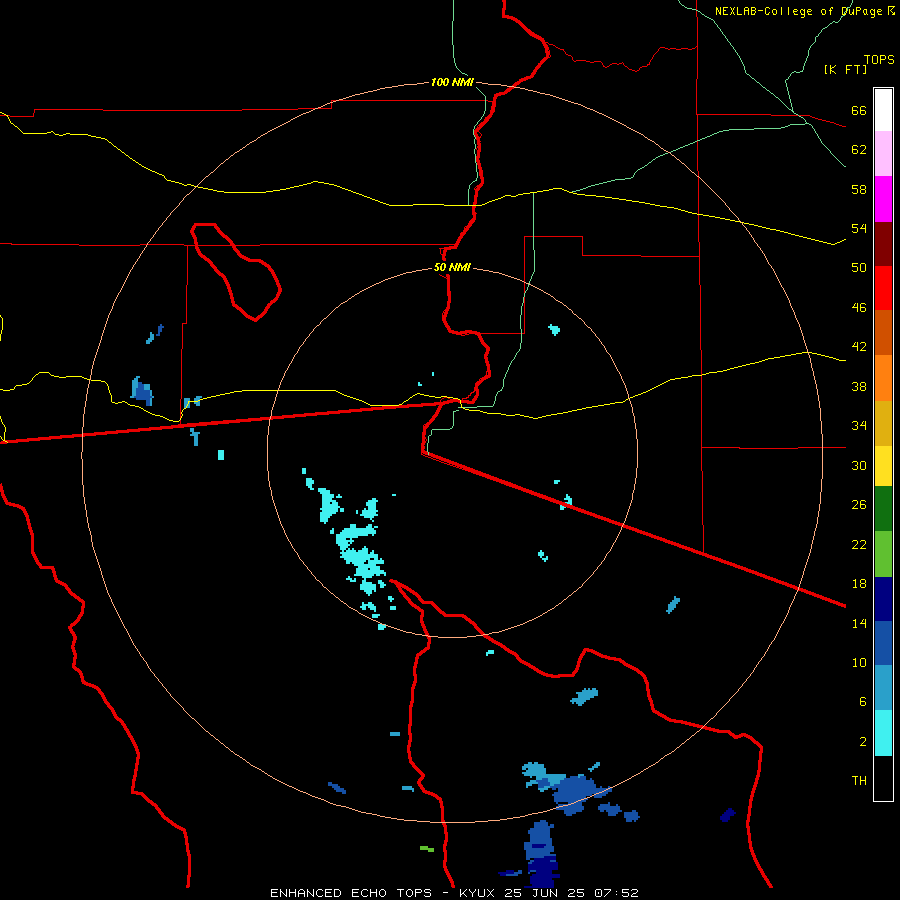Click the light pink legend swatch

883,154
